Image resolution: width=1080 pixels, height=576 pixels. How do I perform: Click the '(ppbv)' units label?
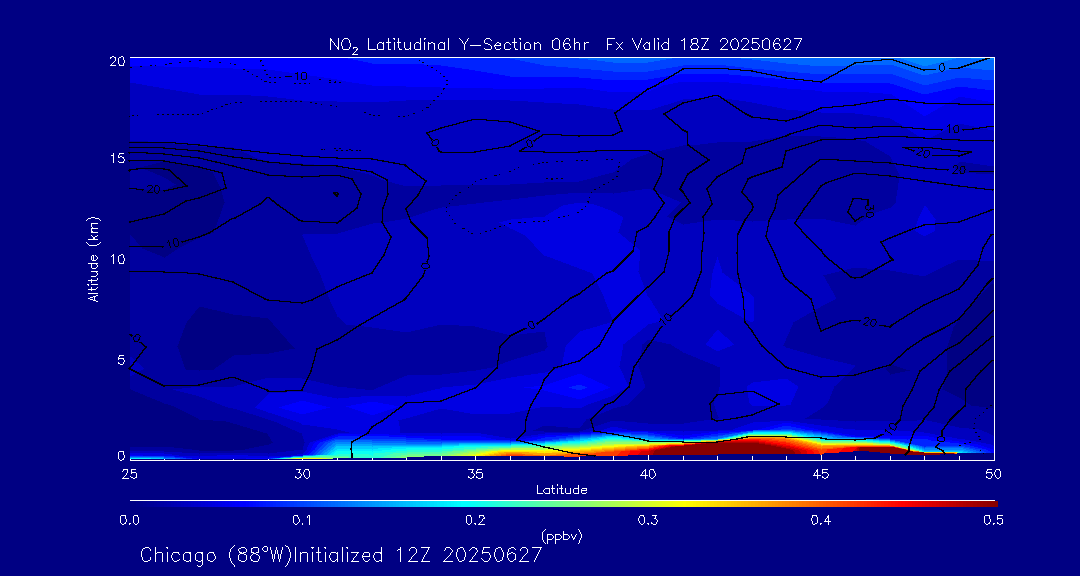pos(562,537)
